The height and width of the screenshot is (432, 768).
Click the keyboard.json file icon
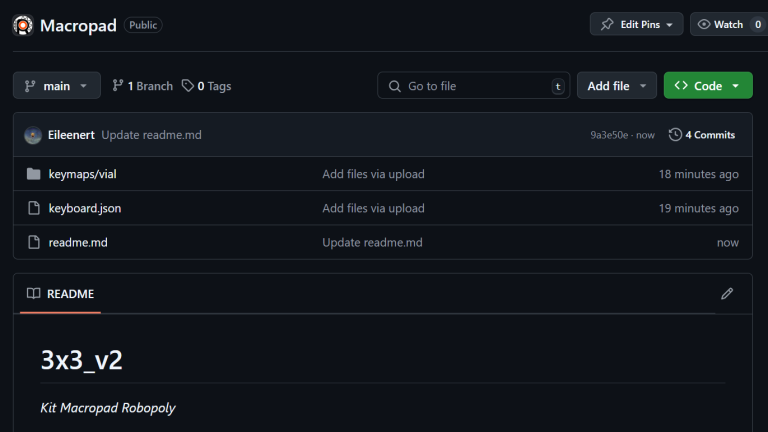(x=33, y=208)
